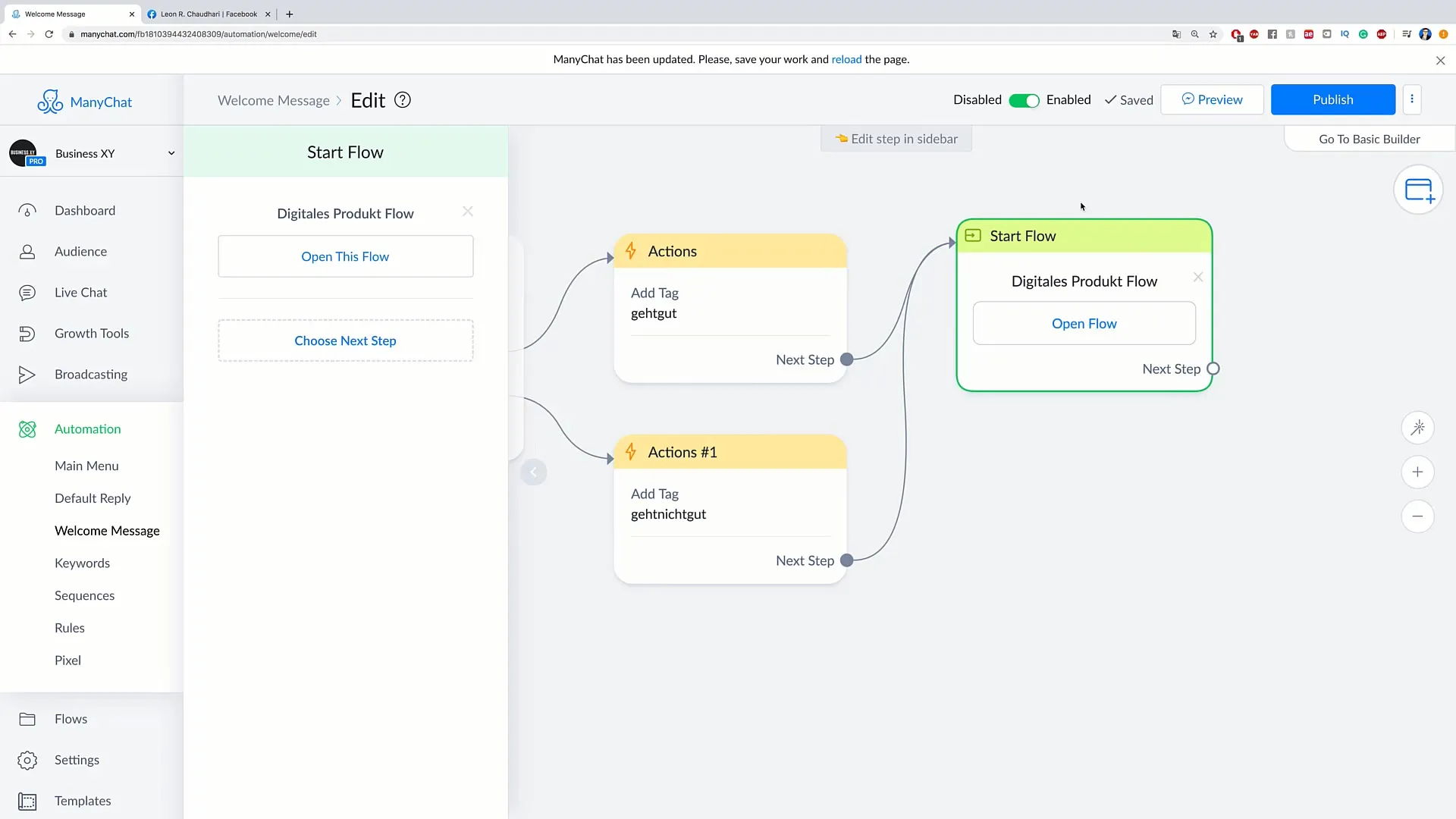Screen dimensions: 1456x819
Task: Click the Automation sidebar icon
Action: pyautogui.click(x=27, y=428)
